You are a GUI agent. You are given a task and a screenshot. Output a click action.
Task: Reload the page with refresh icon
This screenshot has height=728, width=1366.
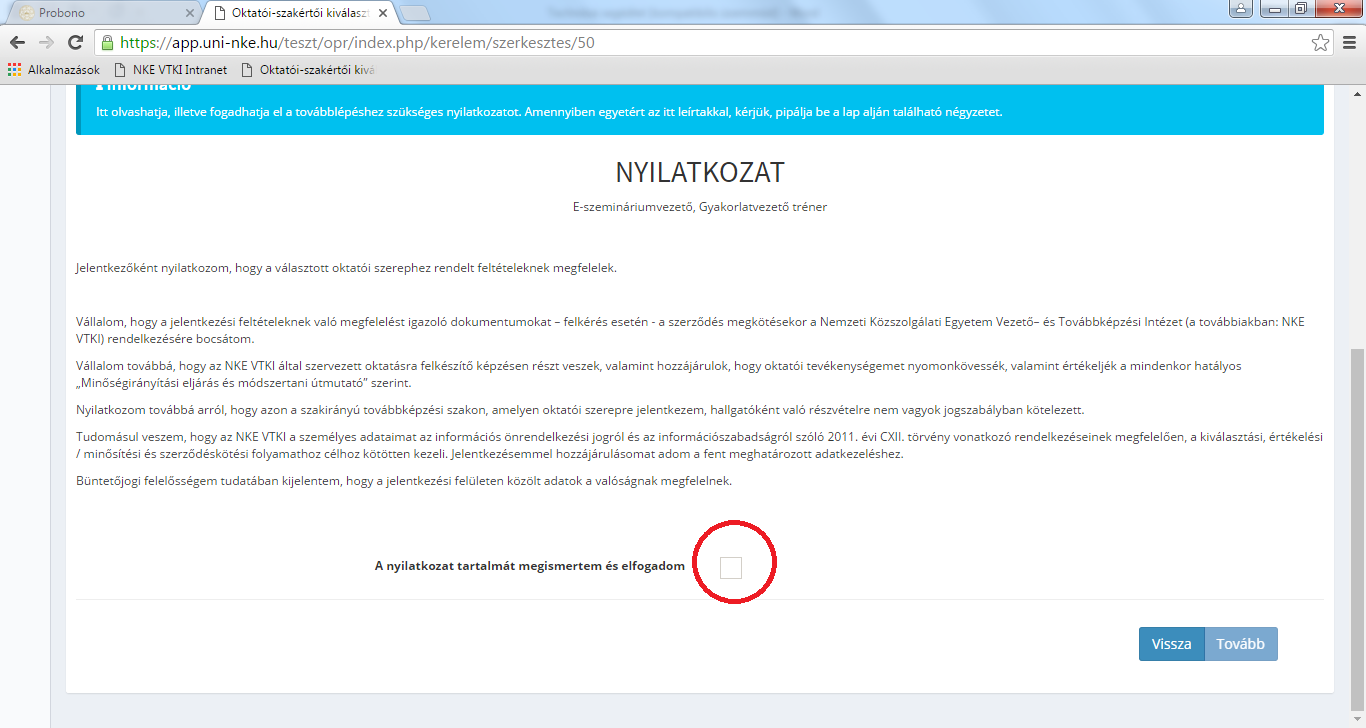click(75, 43)
